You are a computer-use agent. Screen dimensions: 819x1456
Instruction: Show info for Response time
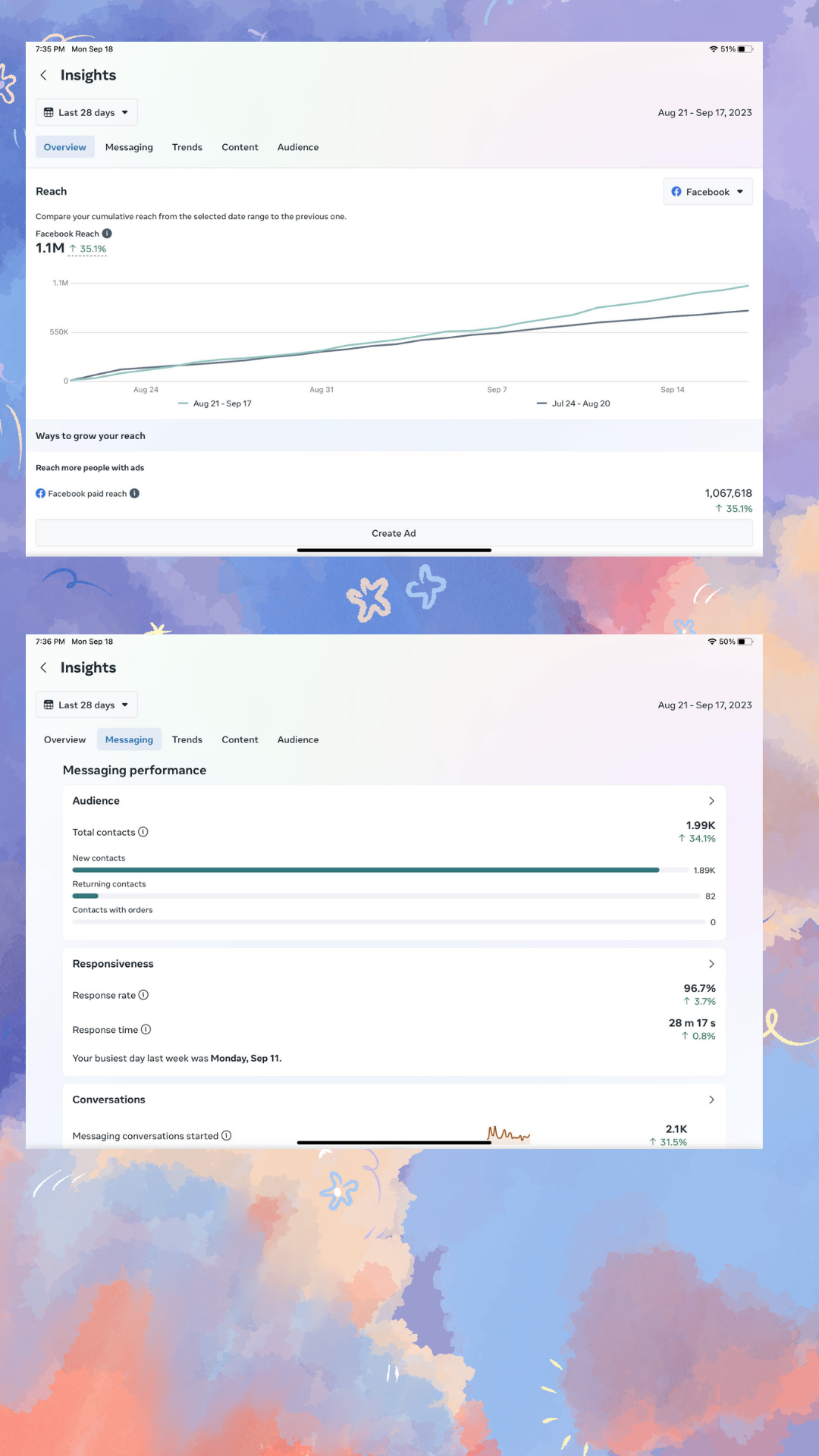(146, 1029)
